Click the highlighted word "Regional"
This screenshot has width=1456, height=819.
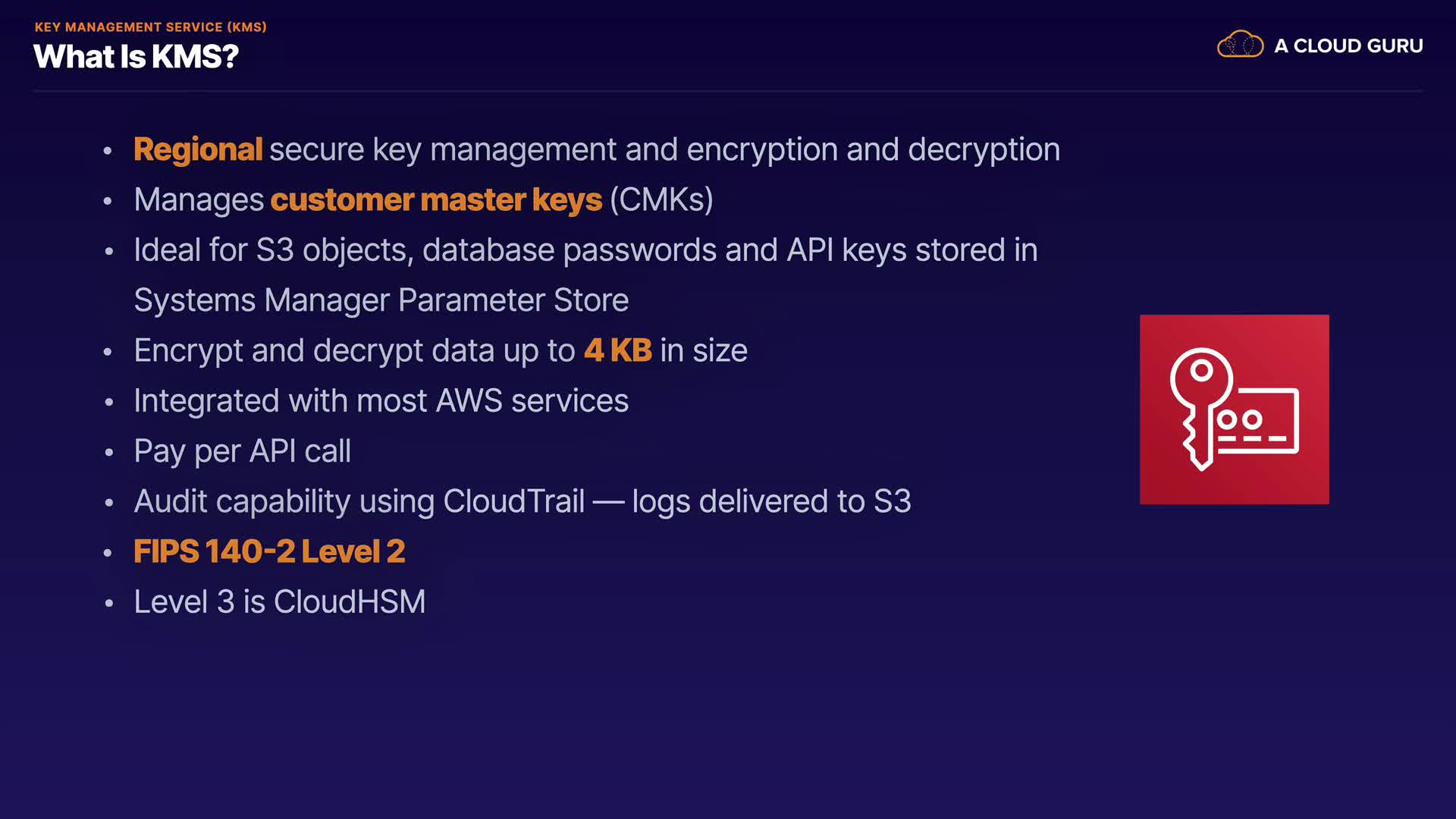click(198, 149)
